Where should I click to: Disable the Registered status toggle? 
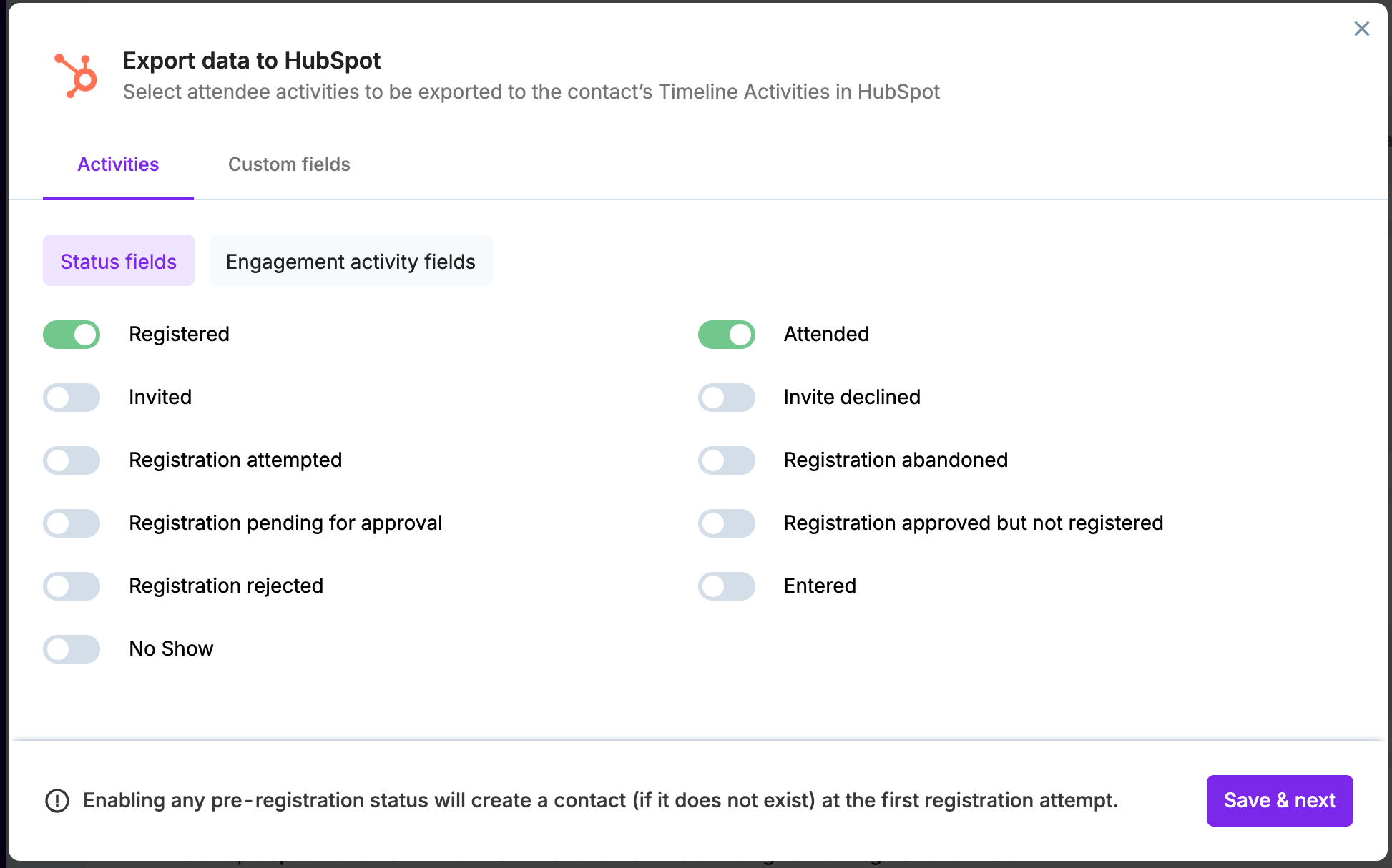point(72,335)
